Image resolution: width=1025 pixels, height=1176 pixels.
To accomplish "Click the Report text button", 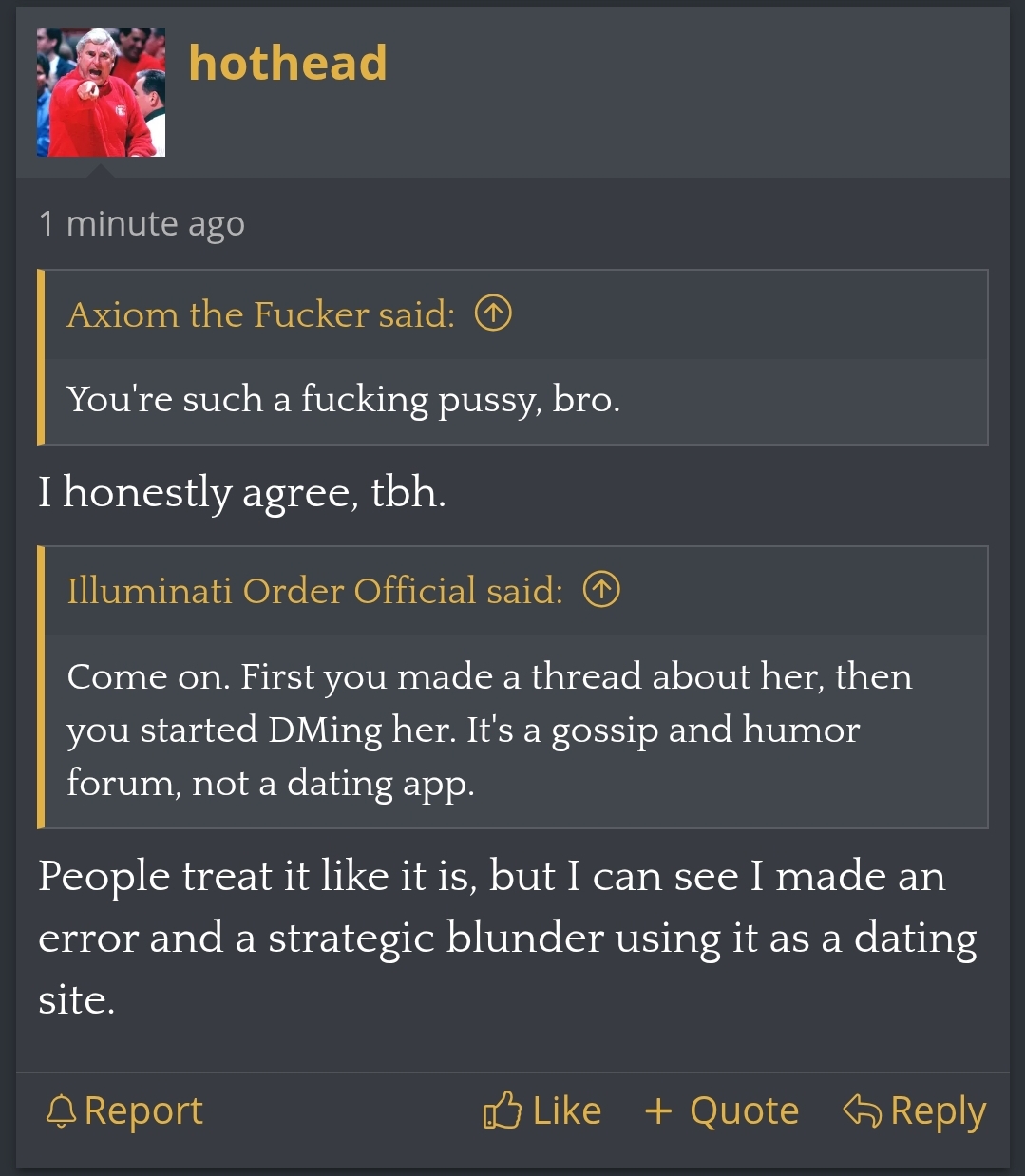I will point(143,1110).
